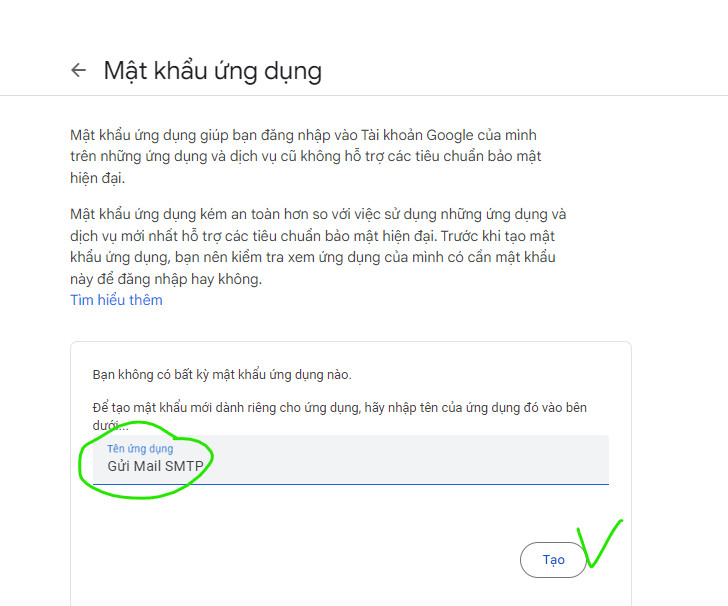Focus the "Tên ứng dụng" input field
Screen dimensions: 728x606
351,460
